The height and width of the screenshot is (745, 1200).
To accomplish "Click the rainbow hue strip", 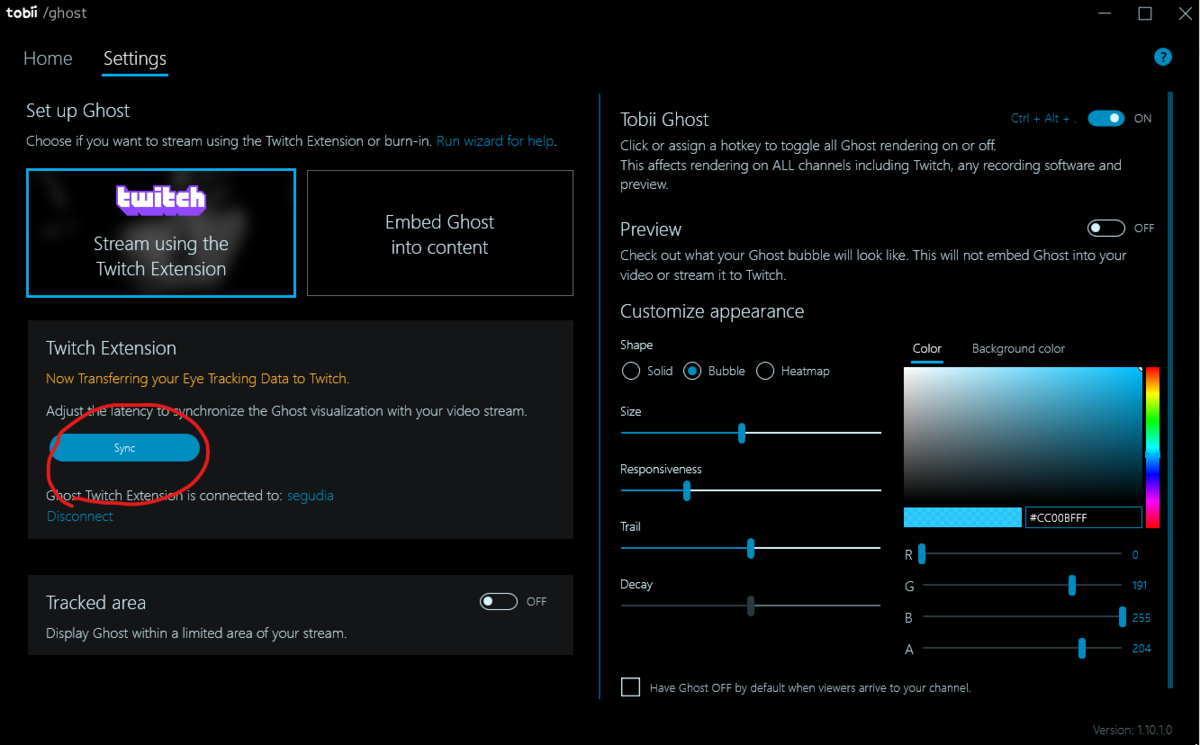I will (x=1152, y=447).
